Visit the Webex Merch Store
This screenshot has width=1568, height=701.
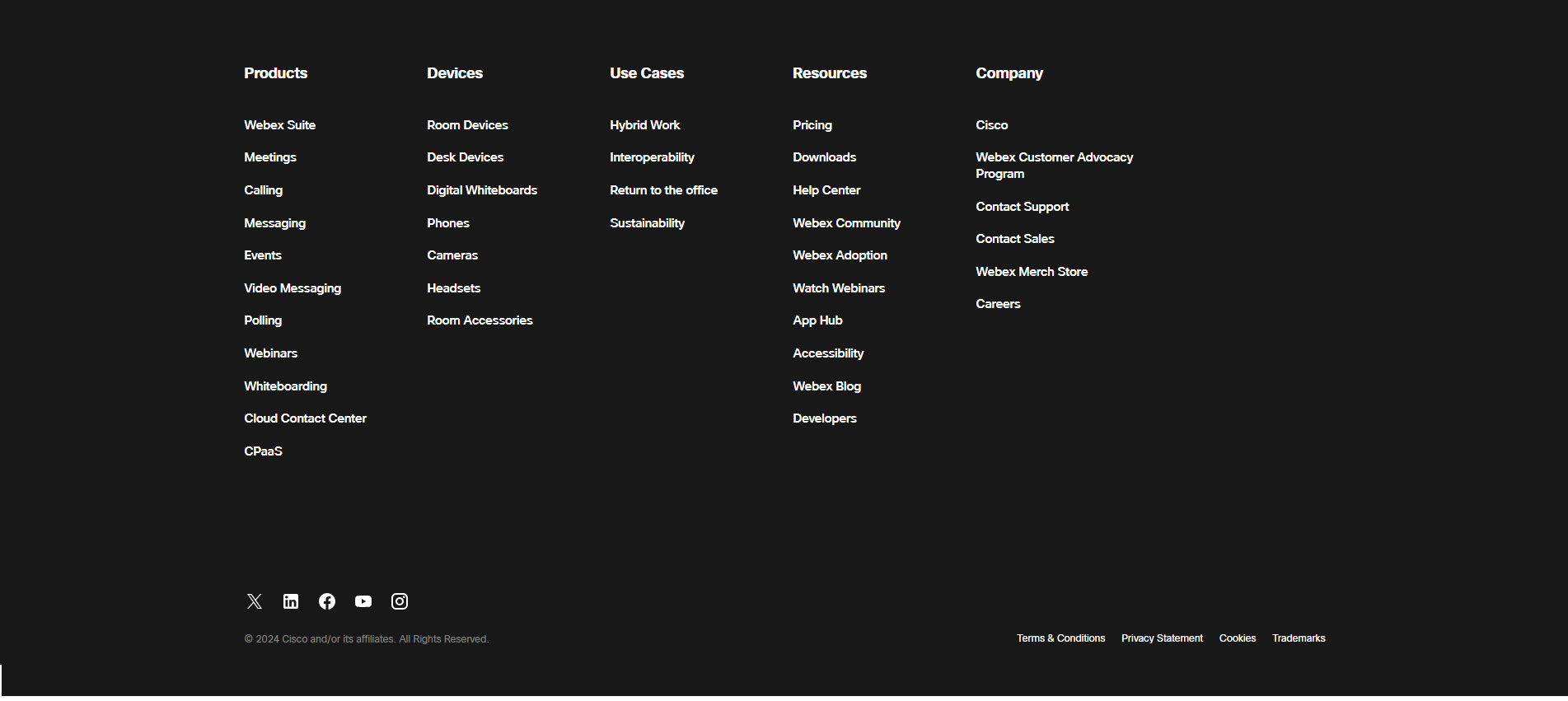point(1032,272)
